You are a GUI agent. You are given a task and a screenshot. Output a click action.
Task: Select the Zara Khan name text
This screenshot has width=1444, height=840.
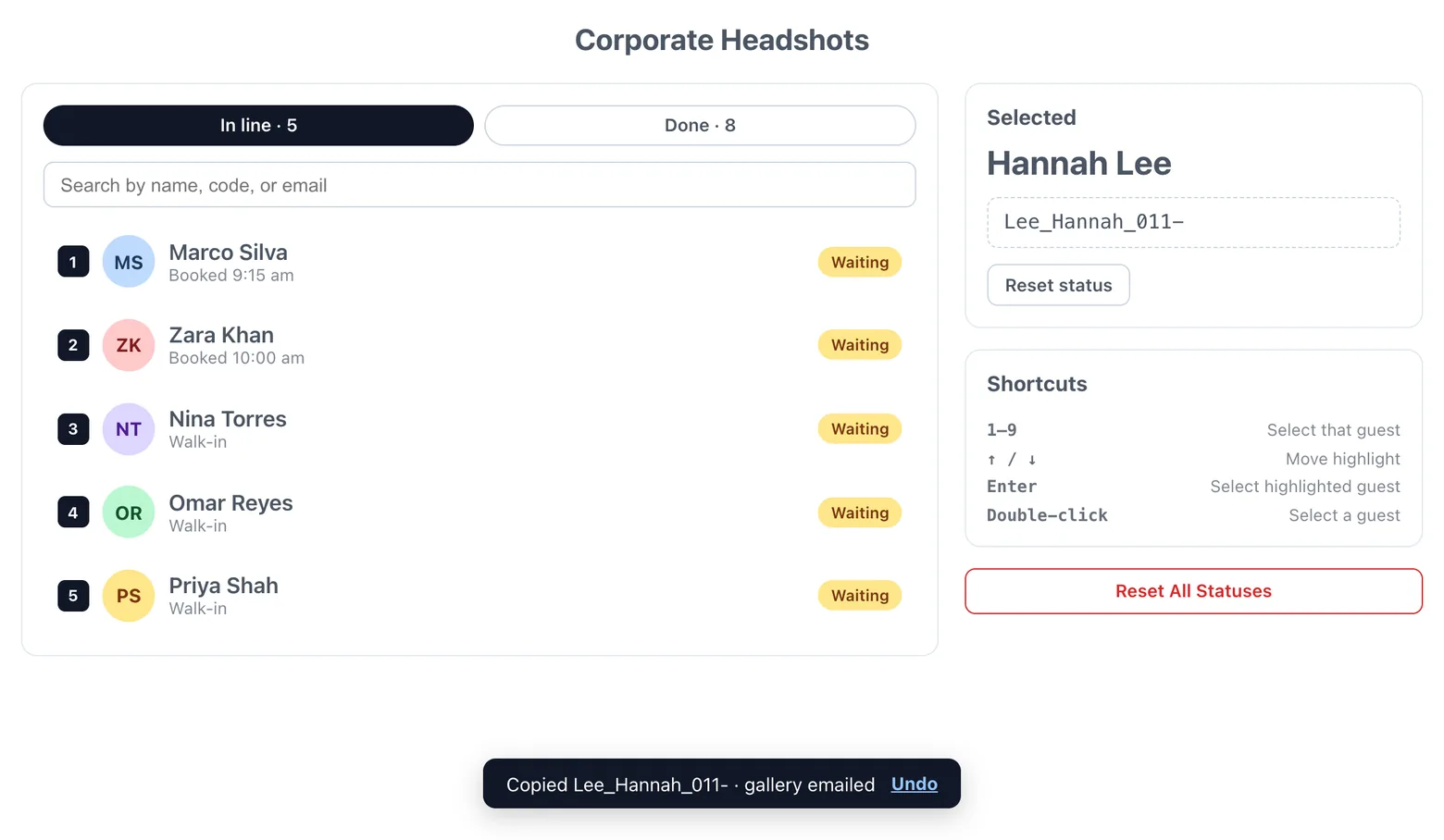pyautogui.click(x=221, y=335)
